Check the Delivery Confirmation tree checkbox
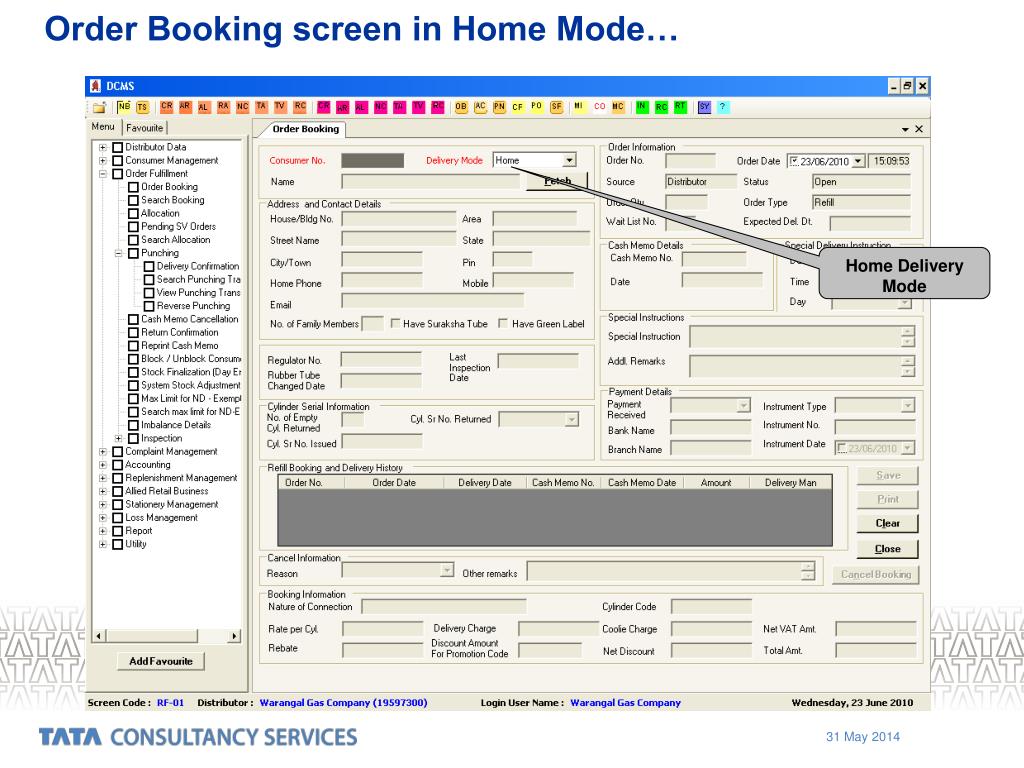 tap(149, 266)
